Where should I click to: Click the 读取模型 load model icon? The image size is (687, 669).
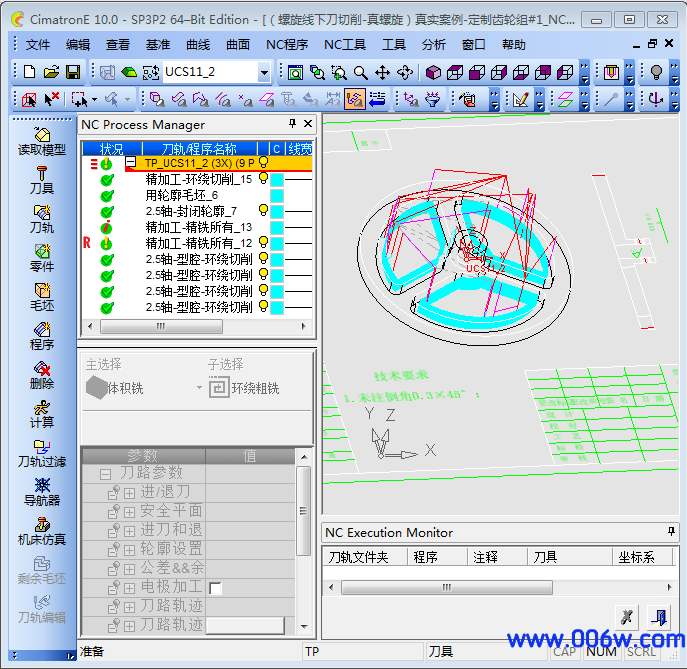pyautogui.click(x=42, y=135)
